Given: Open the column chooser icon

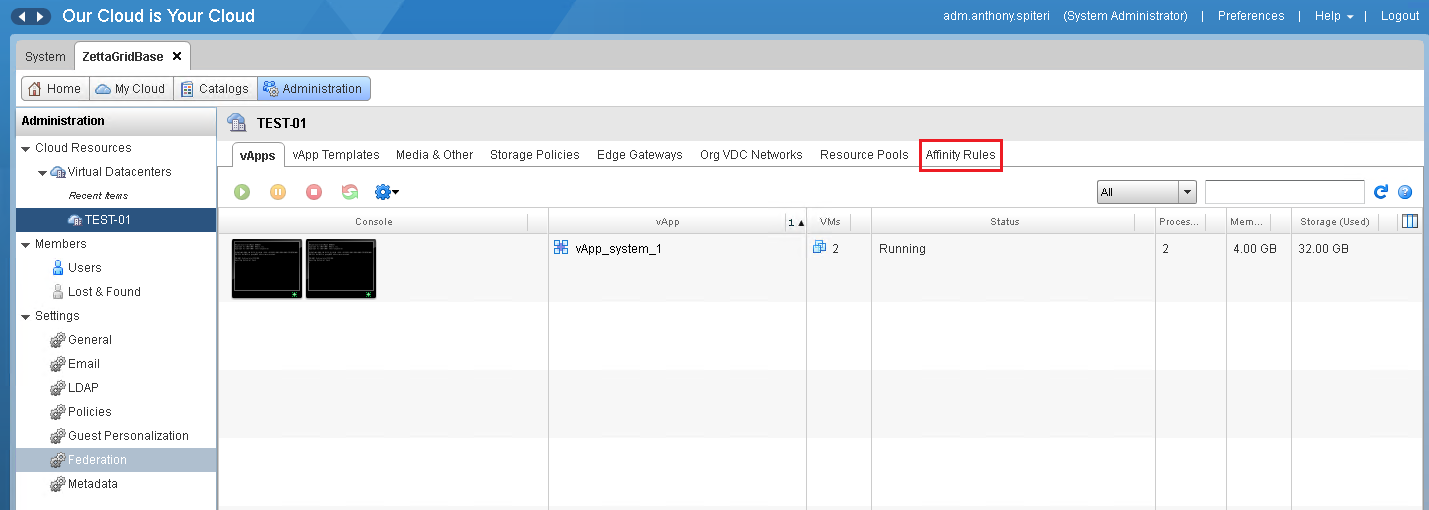Looking at the screenshot, I should [1410, 222].
